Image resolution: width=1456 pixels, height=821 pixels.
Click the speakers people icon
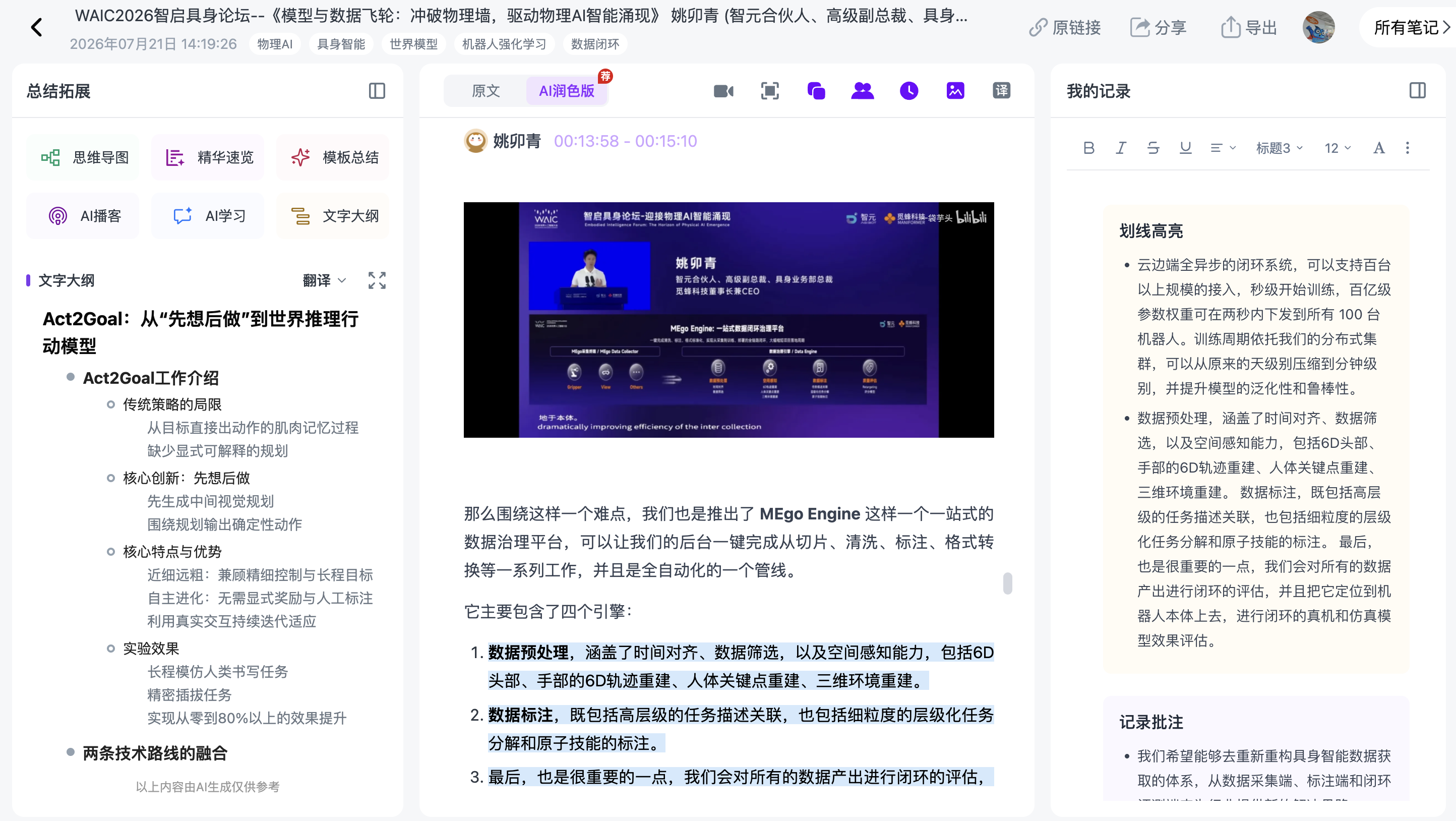(x=863, y=91)
